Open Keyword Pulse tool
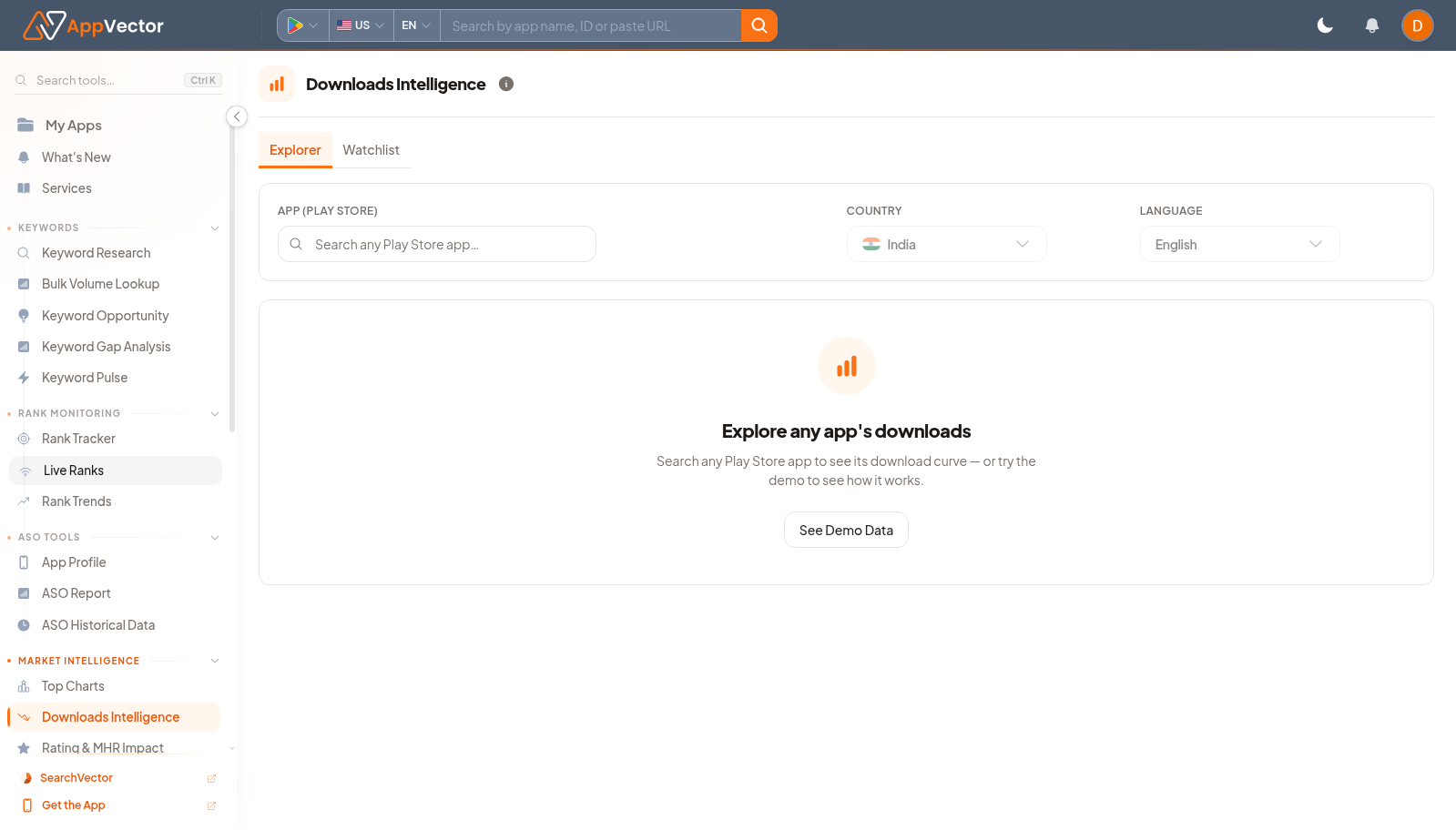 (x=85, y=378)
